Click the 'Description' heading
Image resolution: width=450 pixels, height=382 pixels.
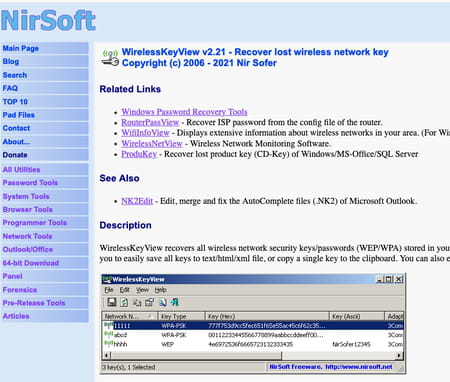pos(125,225)
